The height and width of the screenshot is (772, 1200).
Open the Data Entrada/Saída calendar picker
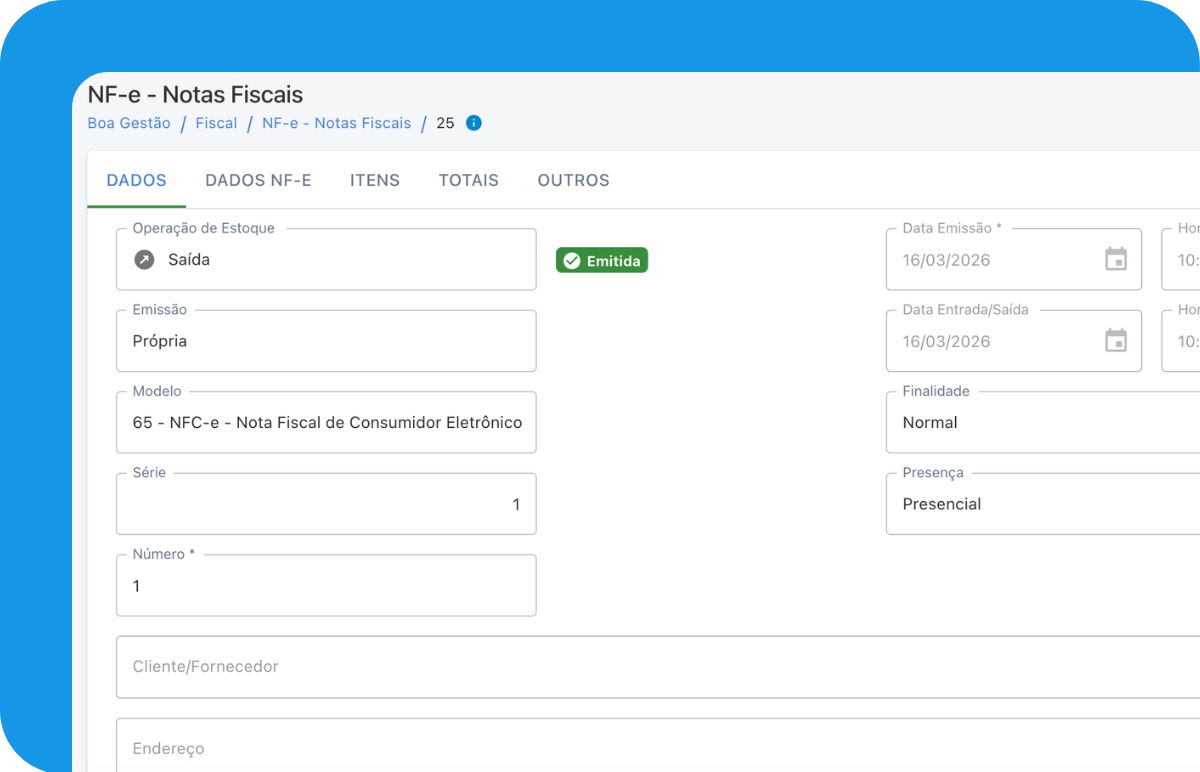[1115, 341]
